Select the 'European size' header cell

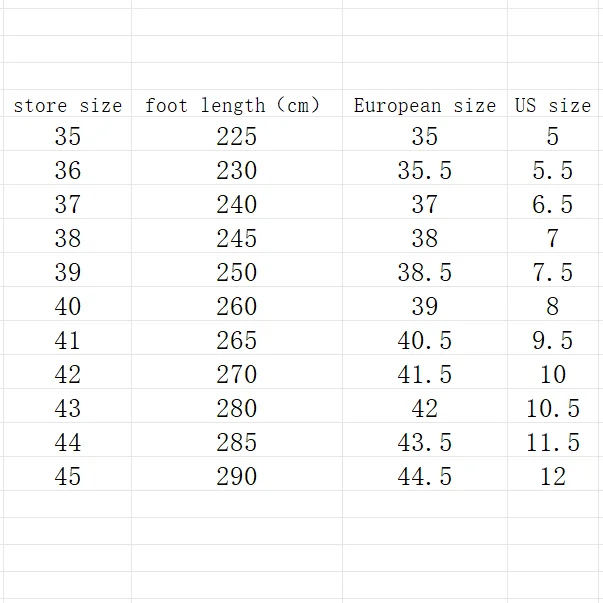coord(424,105)
